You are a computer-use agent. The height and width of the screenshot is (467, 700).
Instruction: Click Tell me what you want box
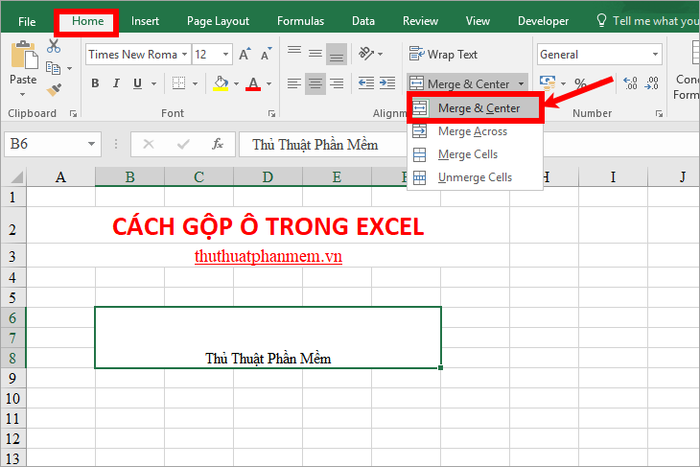click(x=647, y=21)
